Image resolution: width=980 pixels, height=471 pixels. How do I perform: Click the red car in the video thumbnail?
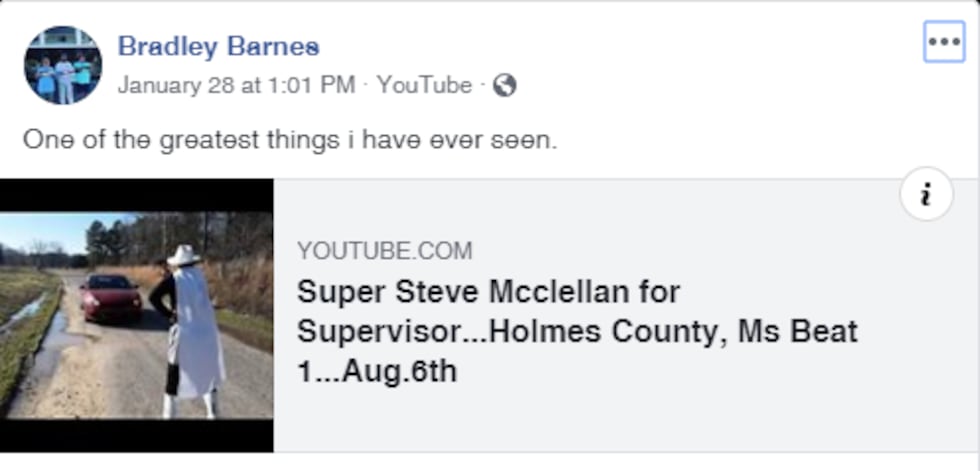coord(110,298)
